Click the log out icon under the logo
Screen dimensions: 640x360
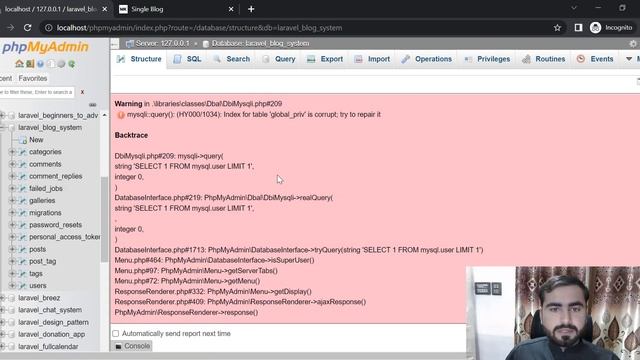click(30, 64)
